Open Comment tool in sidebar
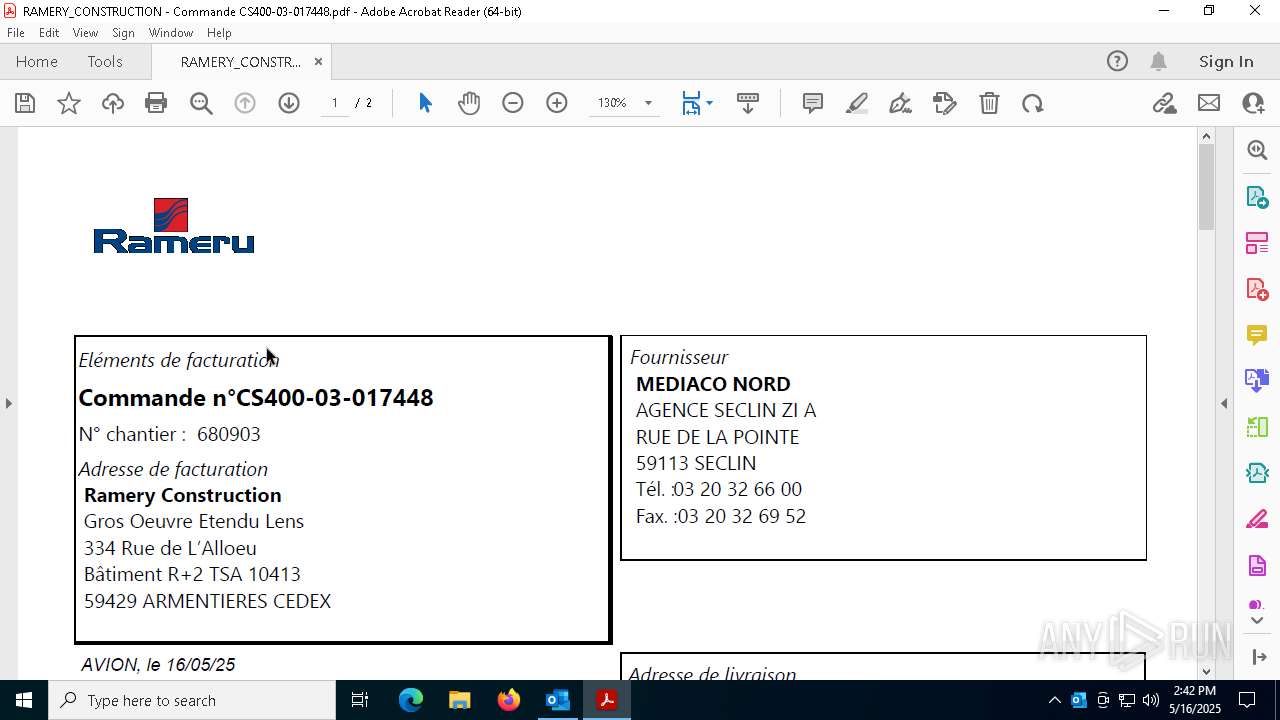1280x720 pixels. pos(1257,335)
